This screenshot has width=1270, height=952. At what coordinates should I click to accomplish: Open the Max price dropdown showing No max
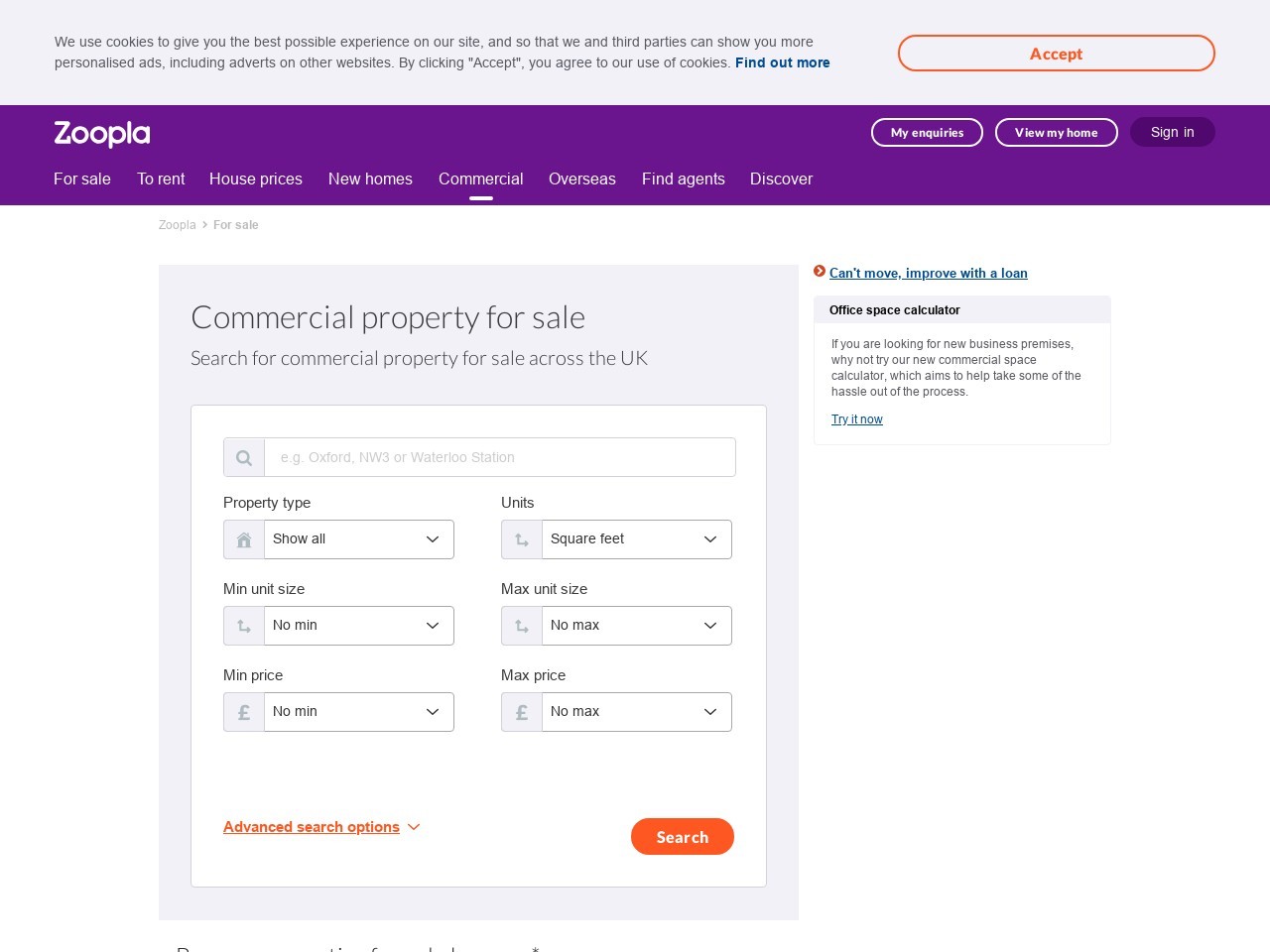pos(636,711)
